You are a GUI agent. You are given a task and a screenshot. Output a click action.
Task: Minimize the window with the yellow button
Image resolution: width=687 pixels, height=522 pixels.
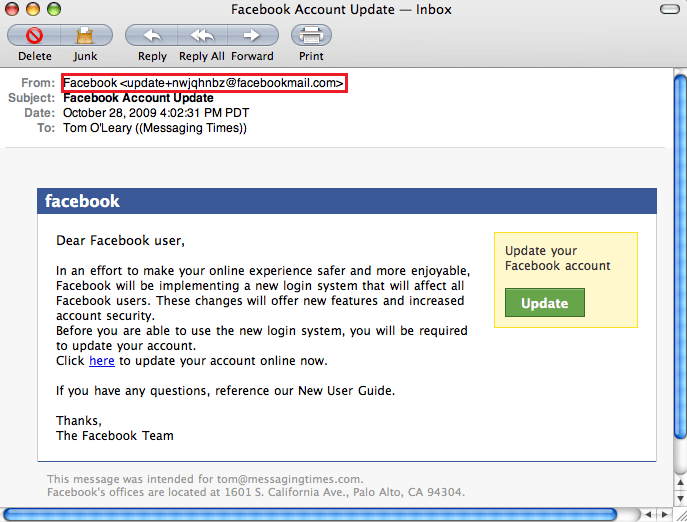pos(33,9)
